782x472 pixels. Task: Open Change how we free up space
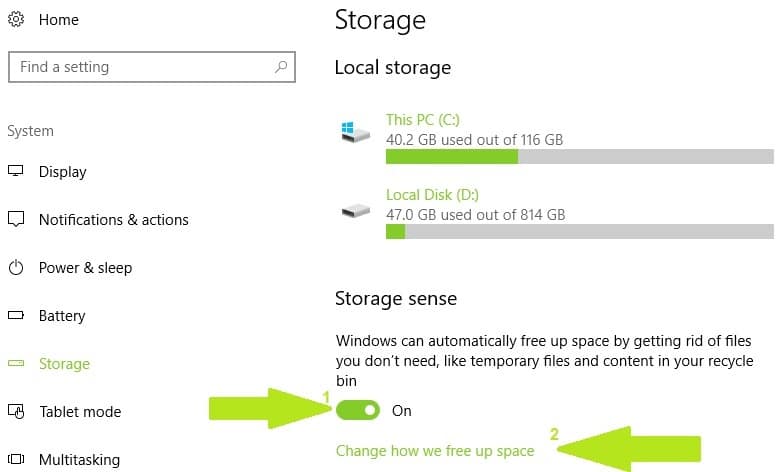click(x=435, y=451)
